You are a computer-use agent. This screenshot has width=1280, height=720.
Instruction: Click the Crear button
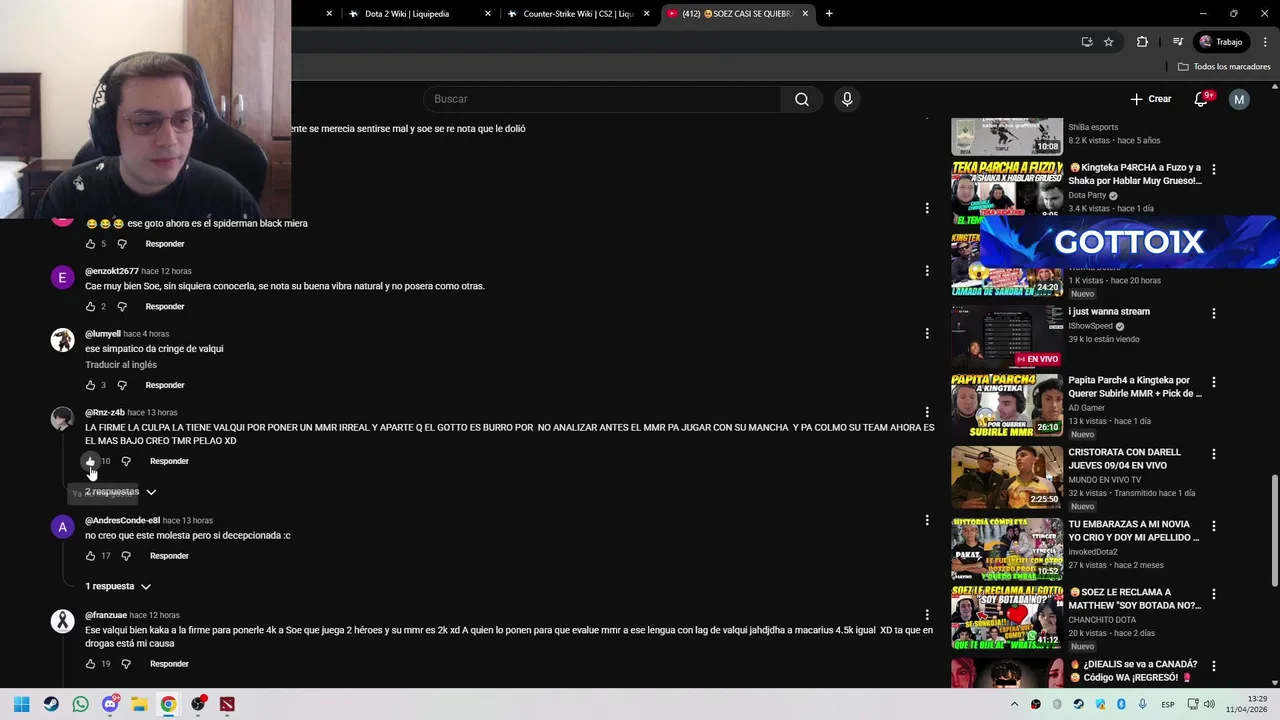1150,99
